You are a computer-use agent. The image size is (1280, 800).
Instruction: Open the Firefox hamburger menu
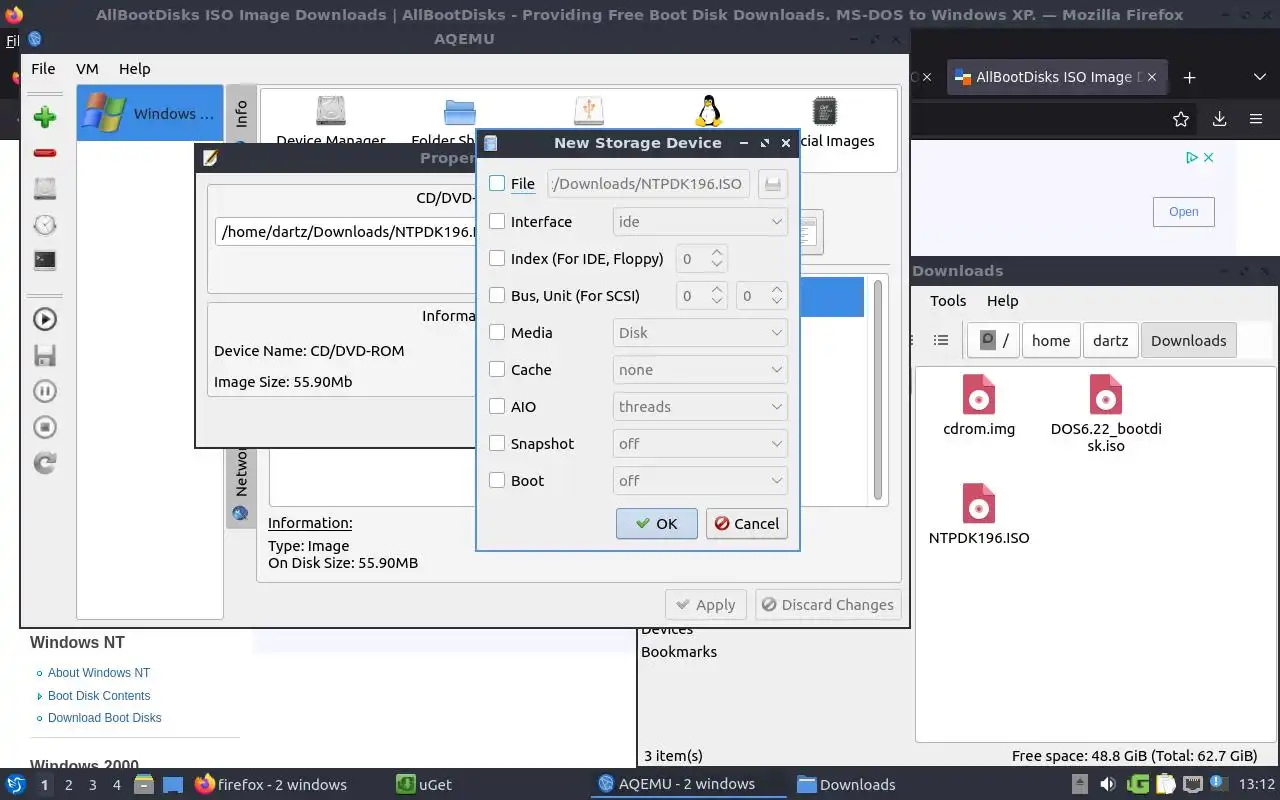(1256, 119)
